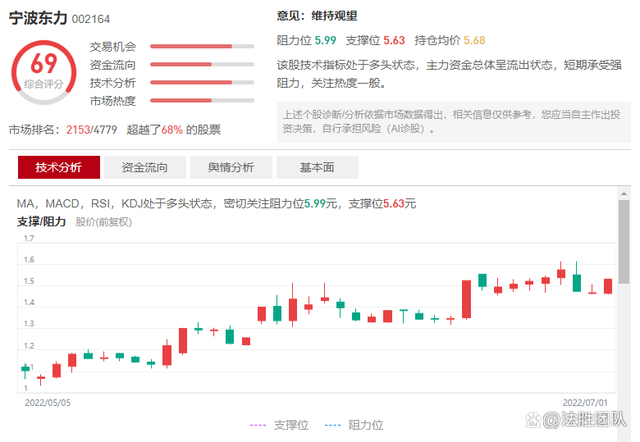Viewport: 640px width, 442px height.
Task: Click the stock name 宁波东力
Action: 38,18
